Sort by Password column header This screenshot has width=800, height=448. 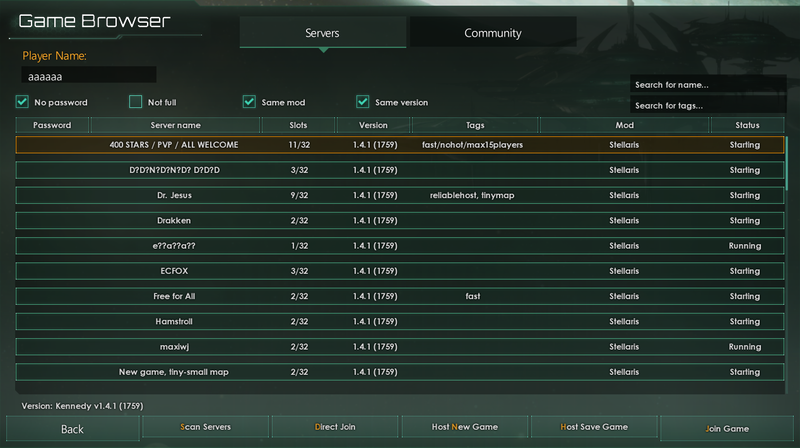click(52, 125)
